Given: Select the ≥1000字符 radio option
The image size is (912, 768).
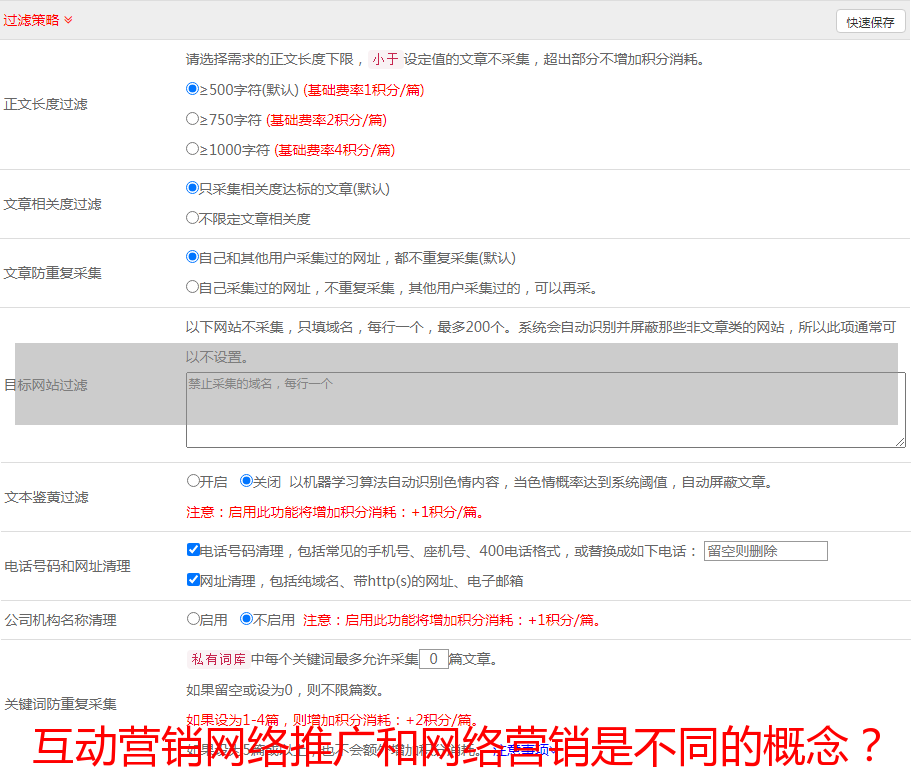Looking at the screenshot, I should coord(193,149).
